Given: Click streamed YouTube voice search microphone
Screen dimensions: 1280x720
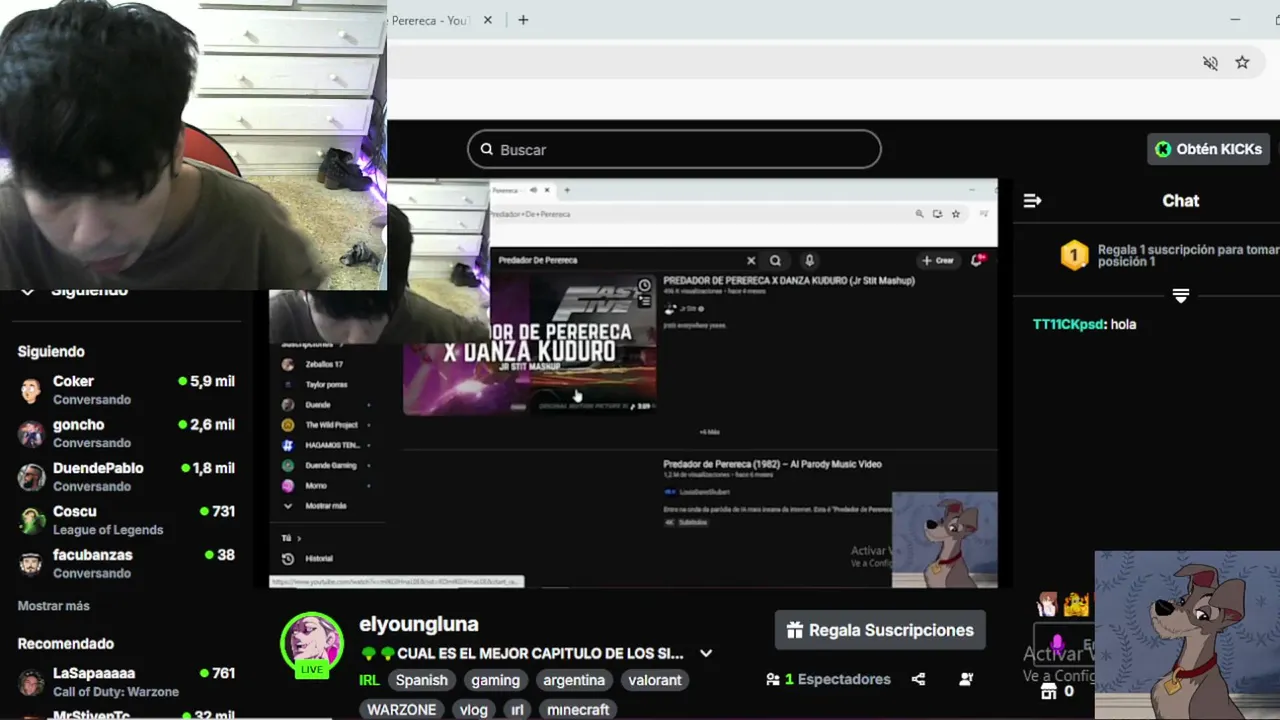Looking at the screenshot, I should [809, 260].
